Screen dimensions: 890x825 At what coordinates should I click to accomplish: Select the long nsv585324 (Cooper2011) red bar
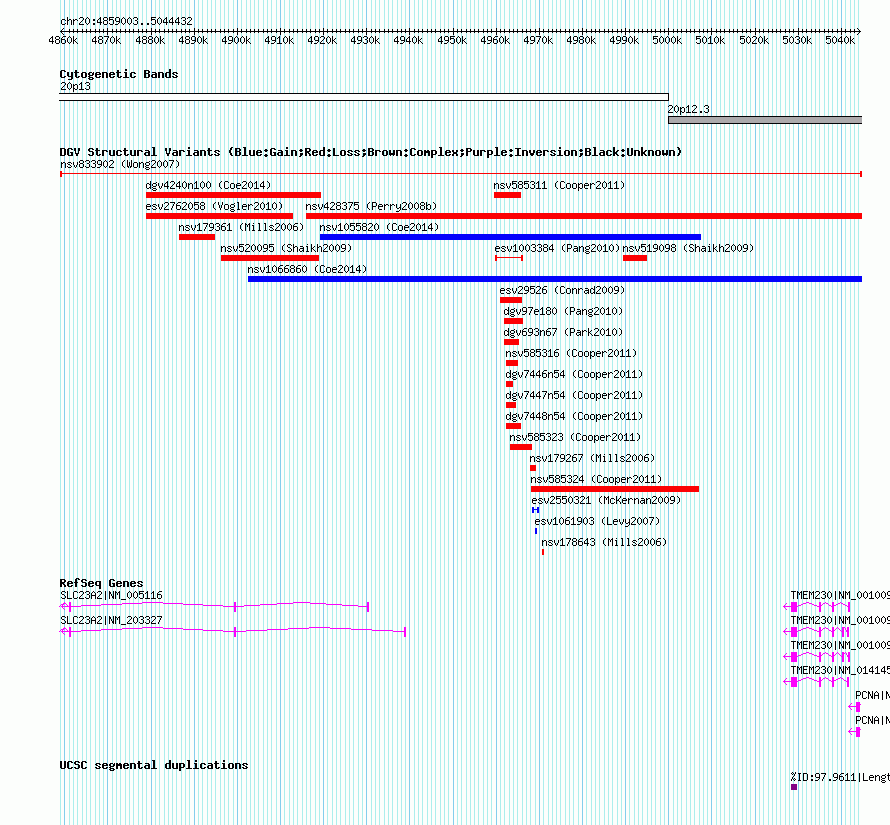click(x=615, y=489)
